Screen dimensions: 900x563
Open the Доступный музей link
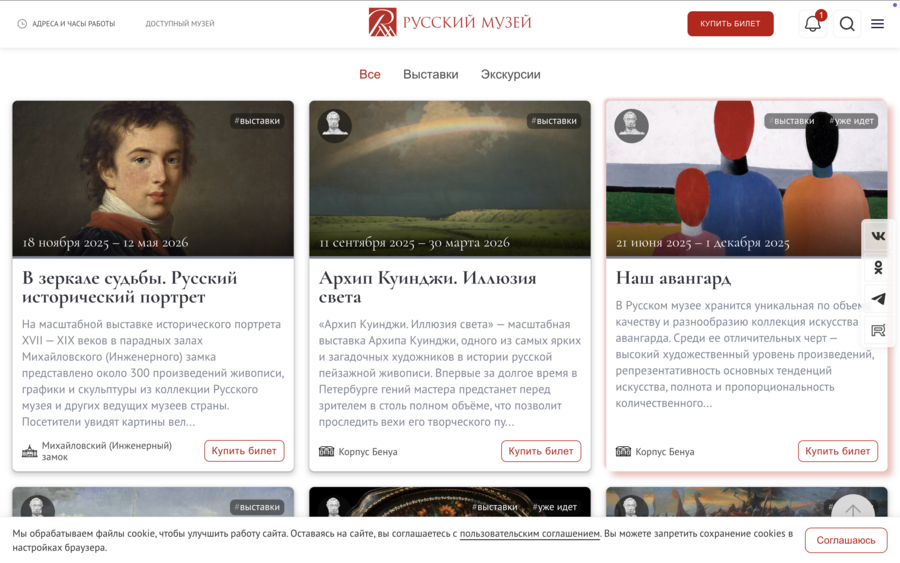coord(180,24)
